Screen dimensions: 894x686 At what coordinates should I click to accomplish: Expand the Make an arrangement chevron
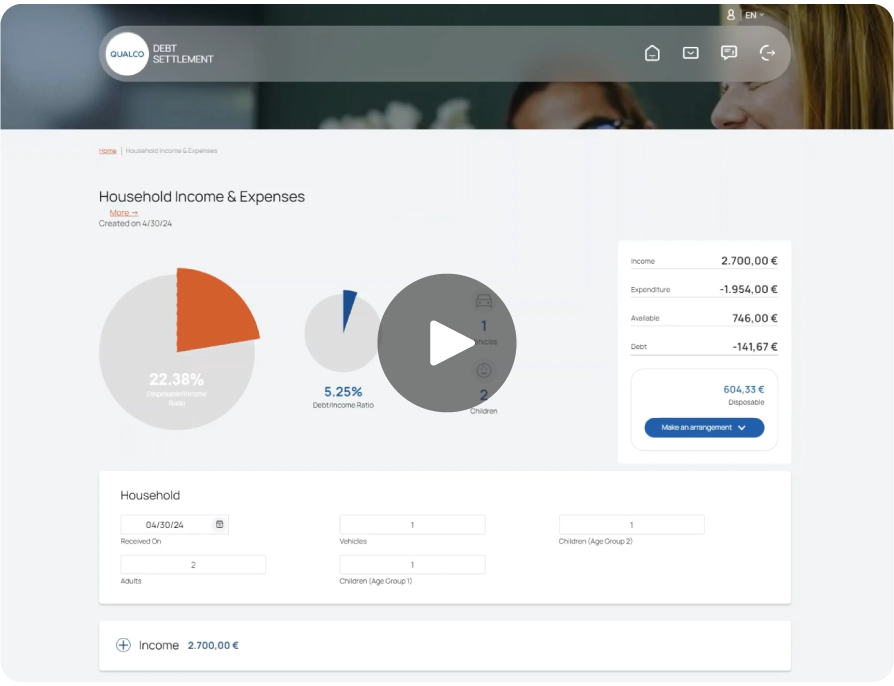741,427
